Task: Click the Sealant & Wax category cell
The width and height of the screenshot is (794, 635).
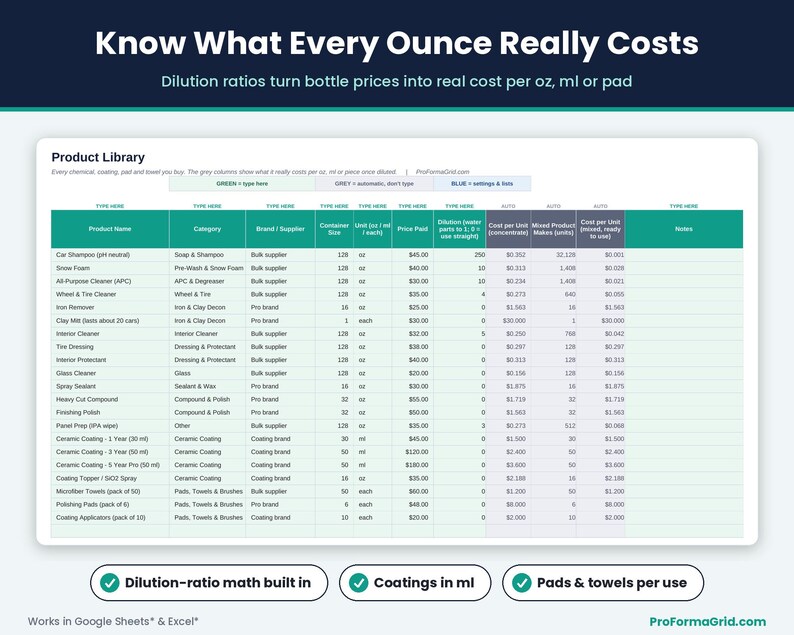Action: pyautogui.click(x=207, y=386)
